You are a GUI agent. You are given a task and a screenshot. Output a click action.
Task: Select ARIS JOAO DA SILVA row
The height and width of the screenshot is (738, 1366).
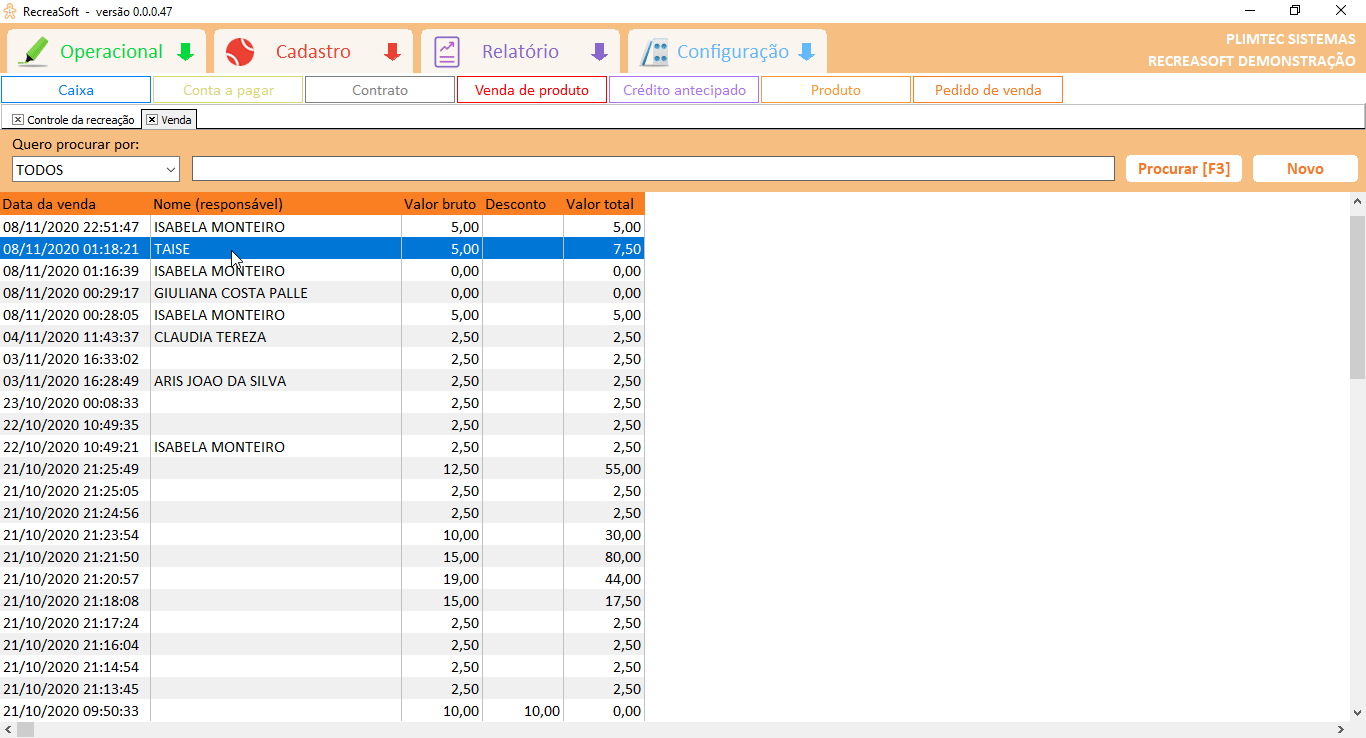tap(322, 381)
